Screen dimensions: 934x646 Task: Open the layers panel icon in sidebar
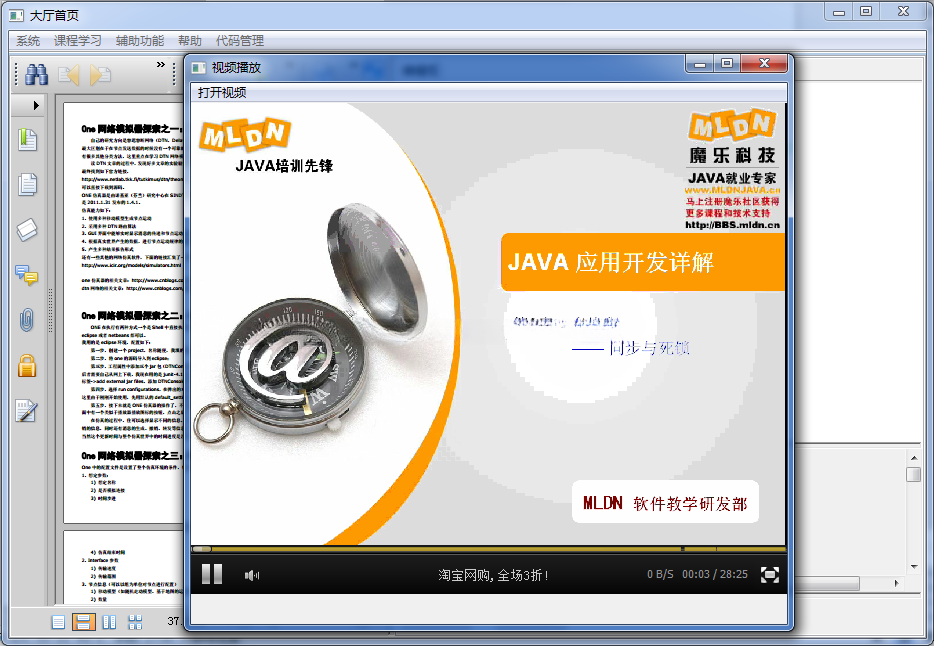click(x=27, y=229)
